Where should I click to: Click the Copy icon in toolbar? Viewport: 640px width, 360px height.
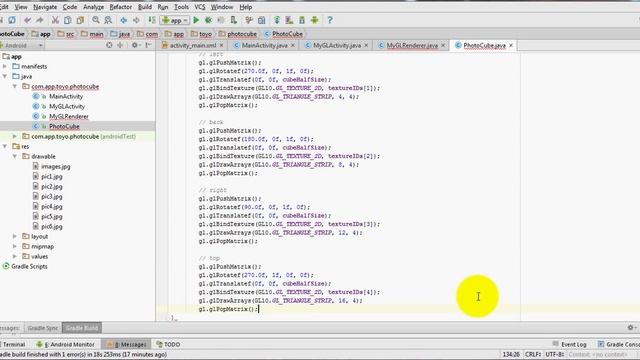(x=68, y=20)
